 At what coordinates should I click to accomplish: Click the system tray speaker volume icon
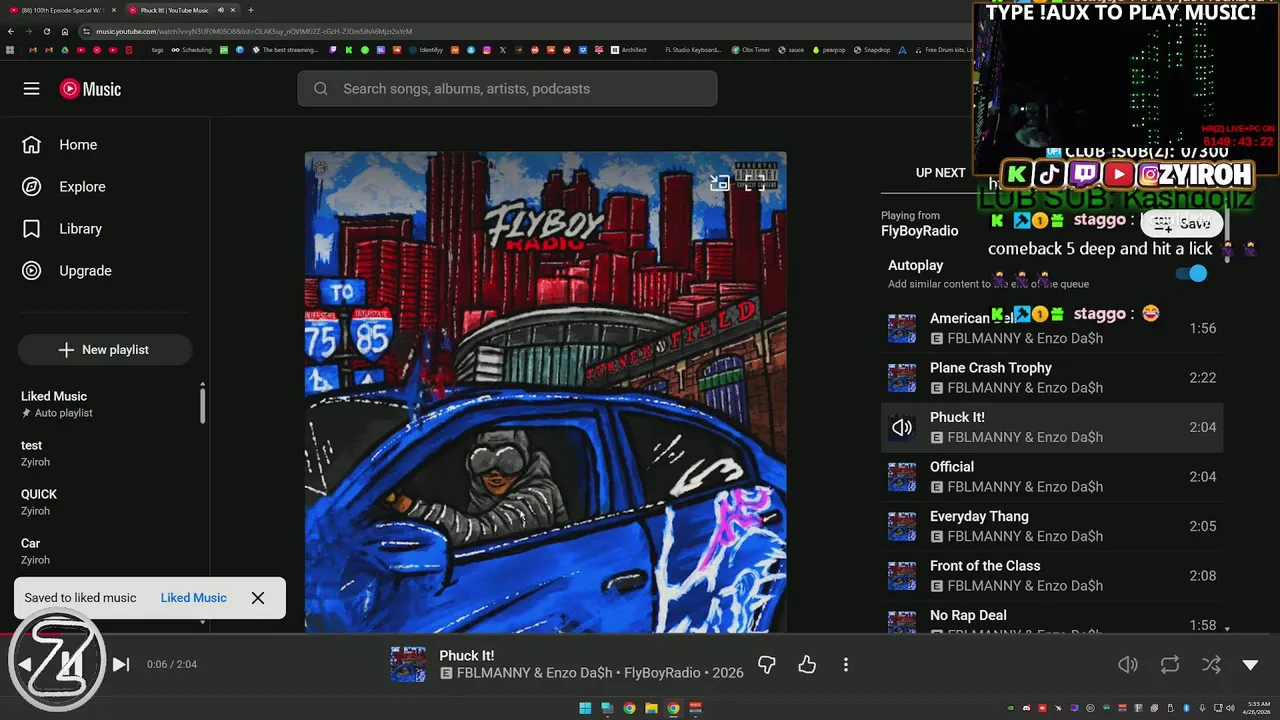1230,708
